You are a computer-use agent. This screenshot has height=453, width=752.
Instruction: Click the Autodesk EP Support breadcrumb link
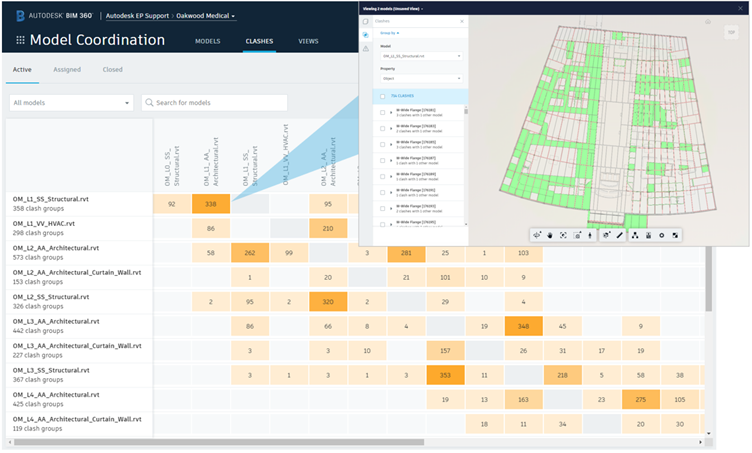[x=138, y=16]
